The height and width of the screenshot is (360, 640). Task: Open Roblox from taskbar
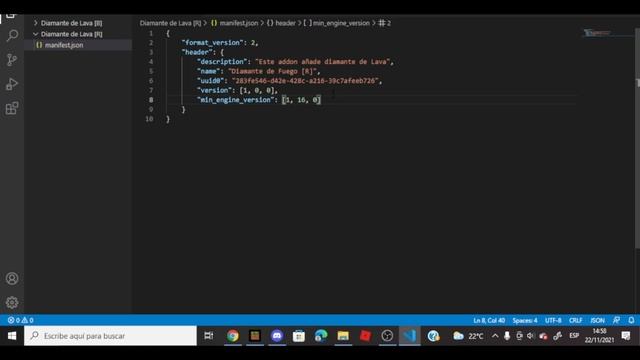(x=365, y=336)
